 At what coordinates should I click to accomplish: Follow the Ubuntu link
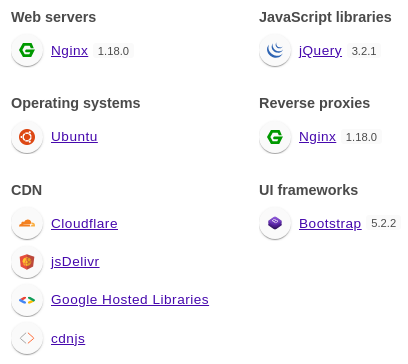[x=74, y=137]
